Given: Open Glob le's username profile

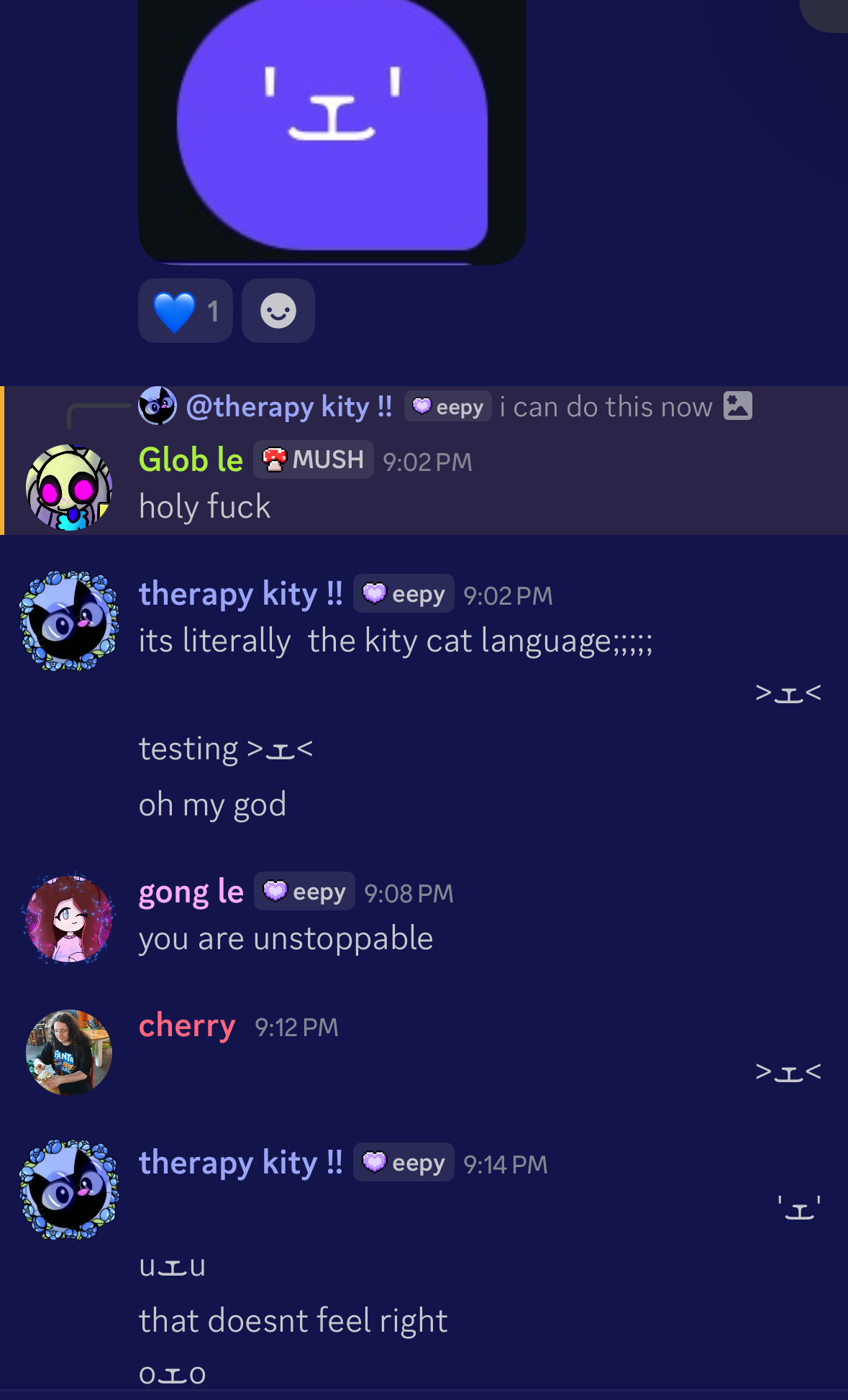Looking at the screenshot, I should tap(191, 460).
